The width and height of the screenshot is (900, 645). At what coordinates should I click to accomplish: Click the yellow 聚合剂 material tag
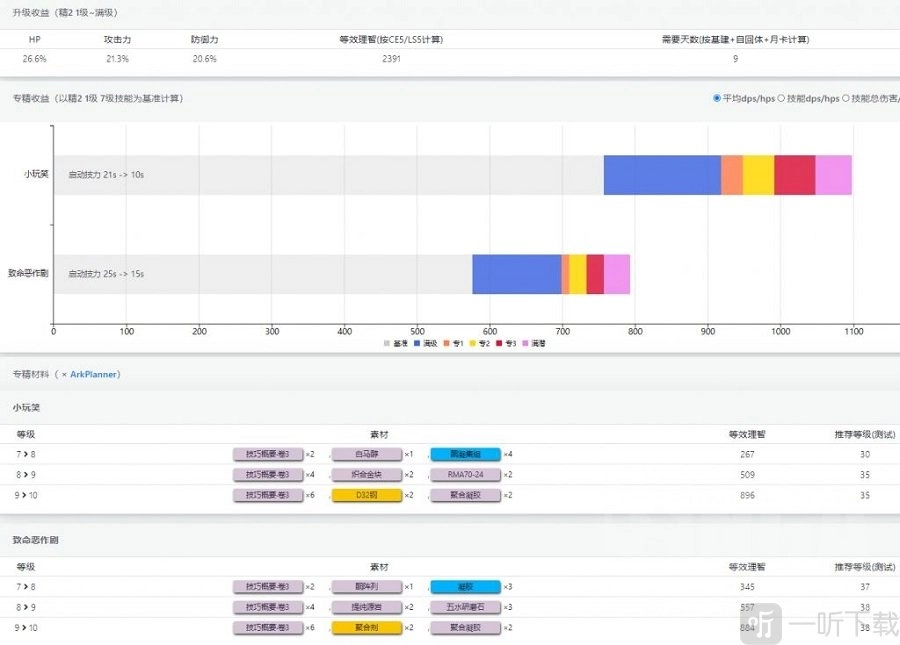click(365, 627)
